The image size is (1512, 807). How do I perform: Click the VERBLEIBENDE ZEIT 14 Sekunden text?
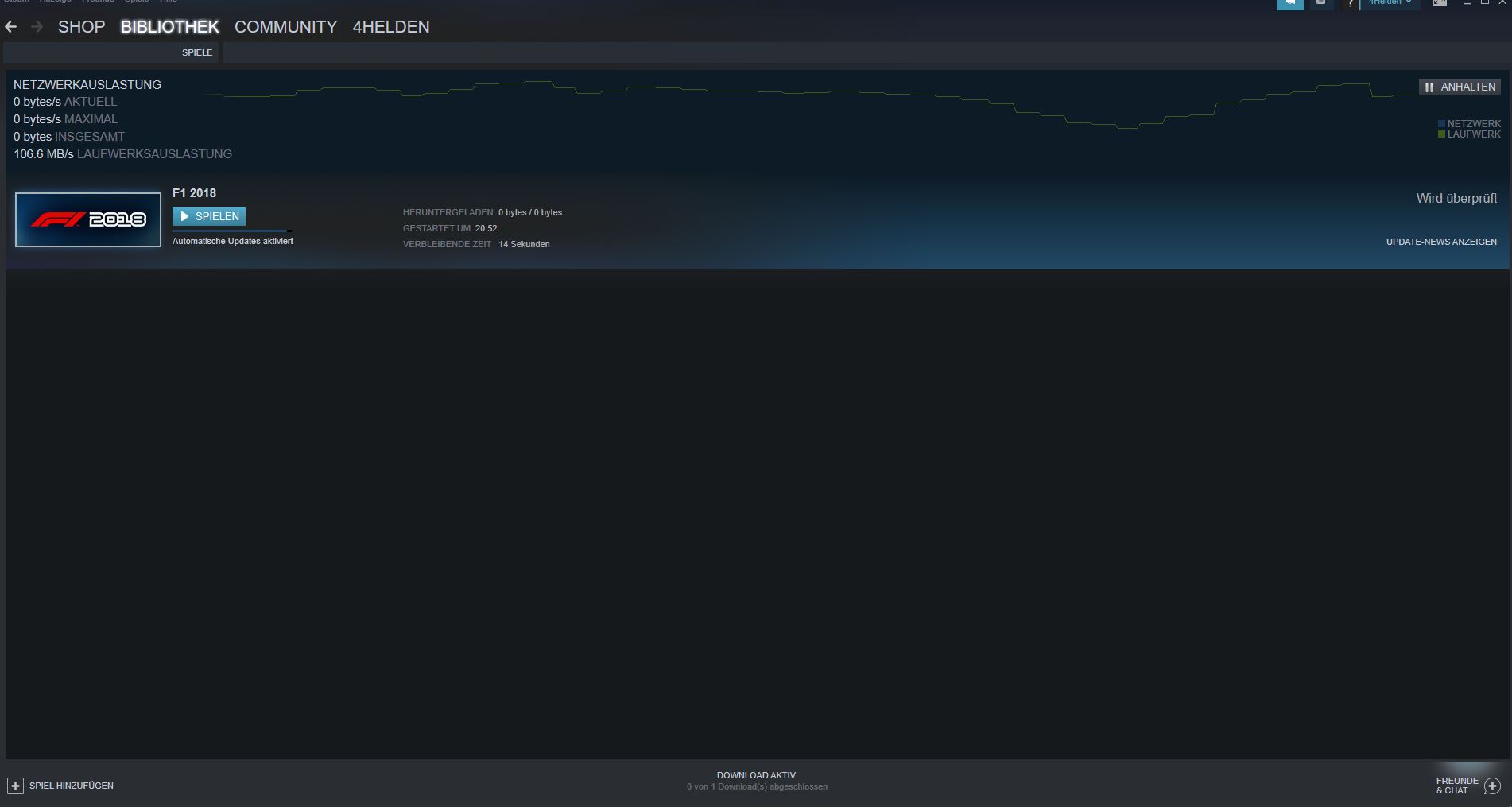tap(476, 244)
